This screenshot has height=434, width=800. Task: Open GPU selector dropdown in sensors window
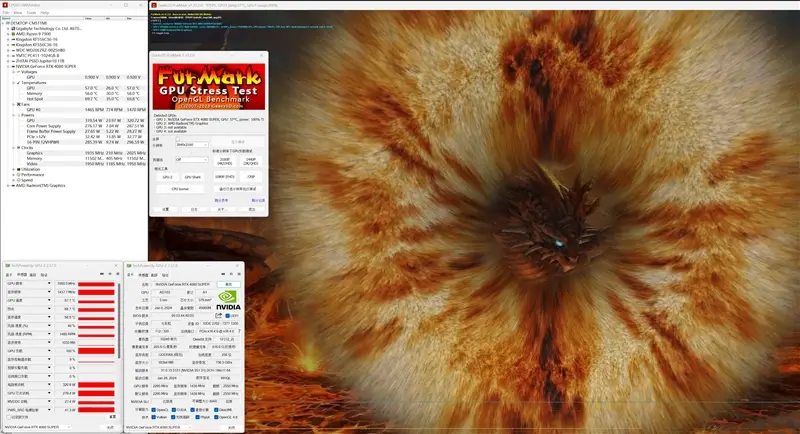(37, 427)
